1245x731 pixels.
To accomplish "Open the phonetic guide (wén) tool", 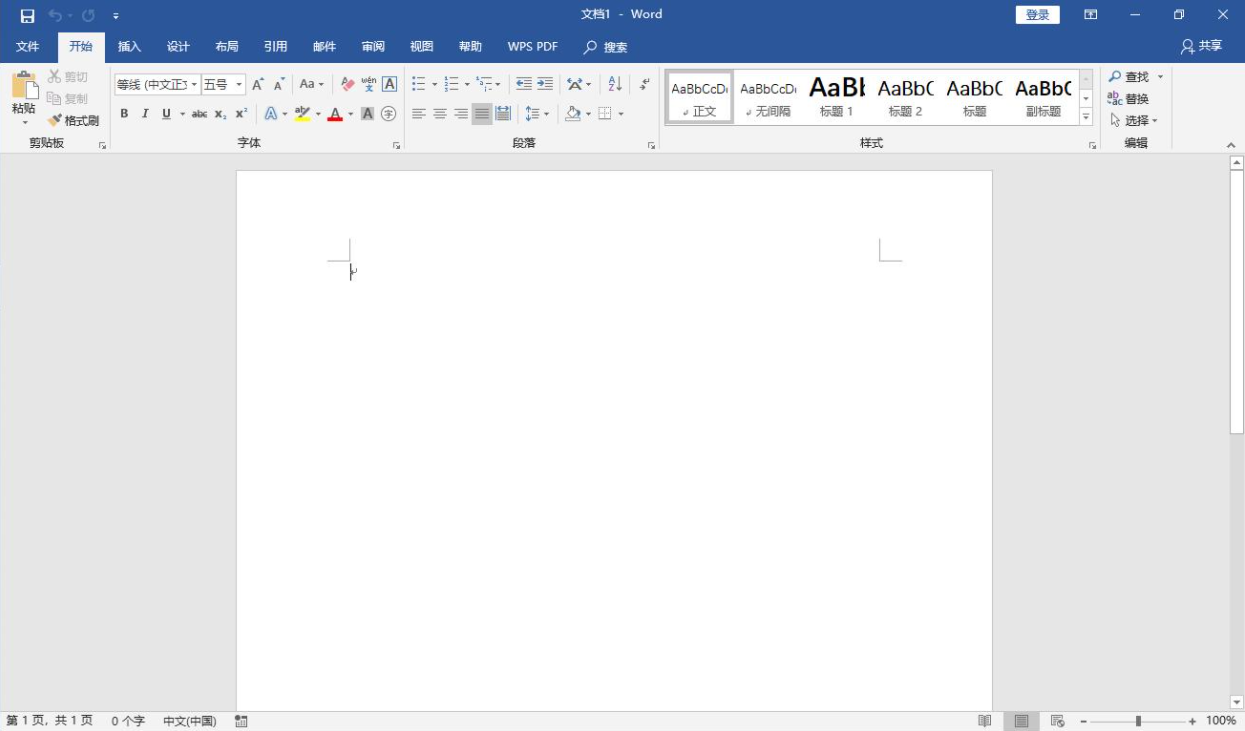I will click(369, 84).
